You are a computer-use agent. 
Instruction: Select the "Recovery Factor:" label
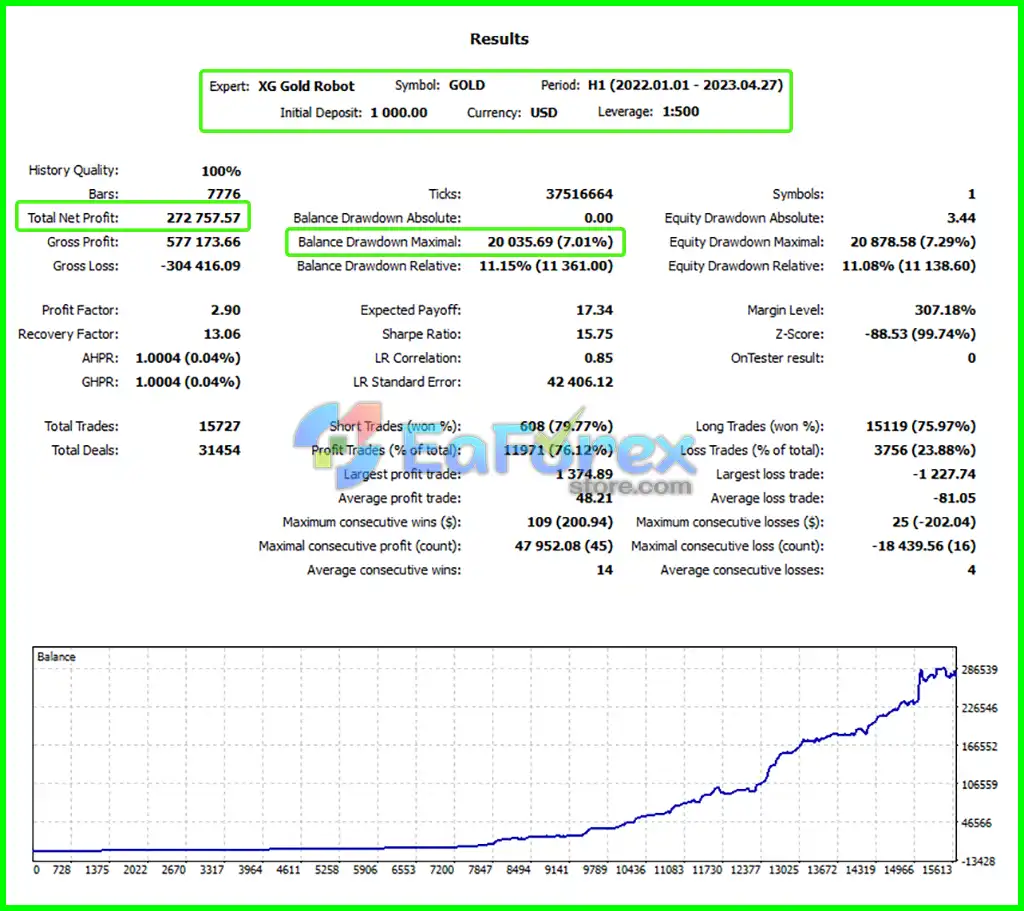coord(69,334)
